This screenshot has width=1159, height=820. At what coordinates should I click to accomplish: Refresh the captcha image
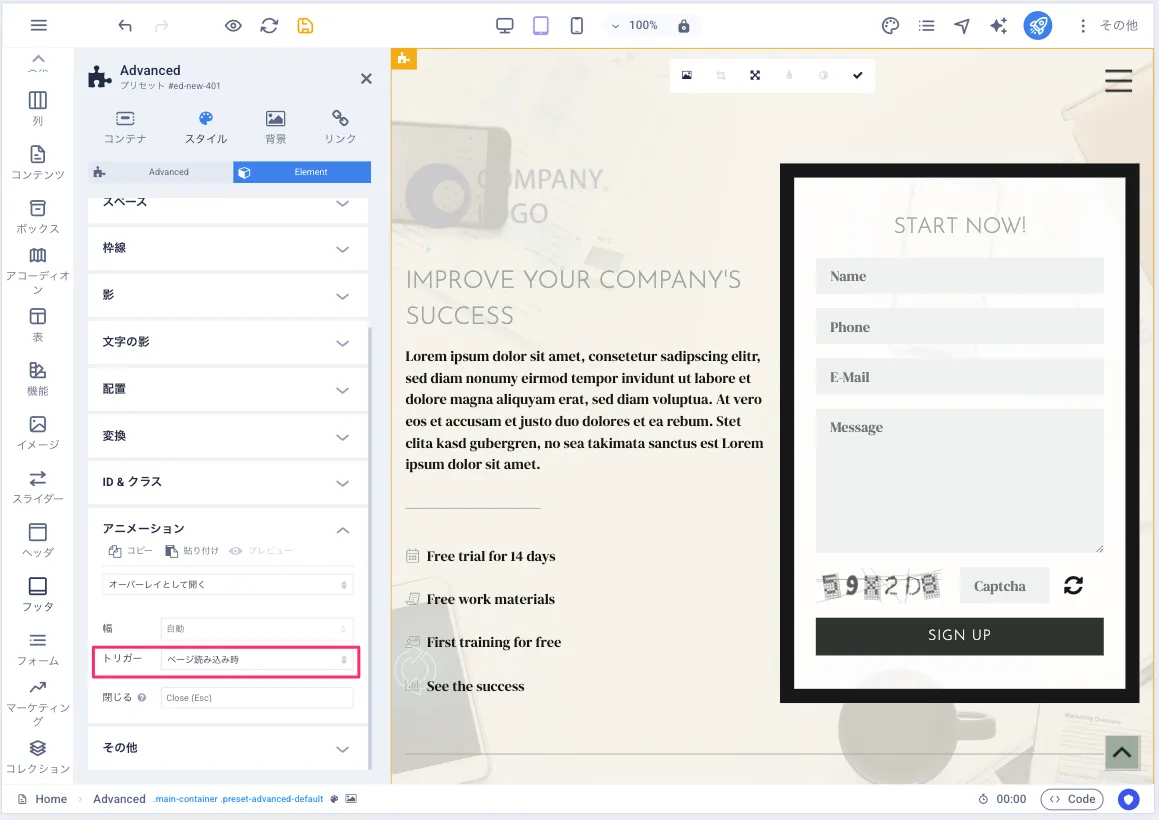(1073, 586)
